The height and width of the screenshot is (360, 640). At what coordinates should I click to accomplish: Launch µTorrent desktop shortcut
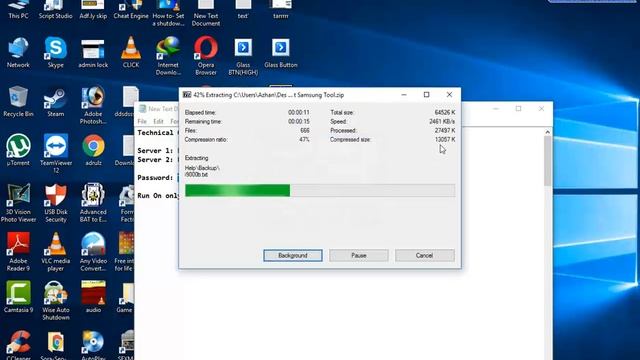18,150
